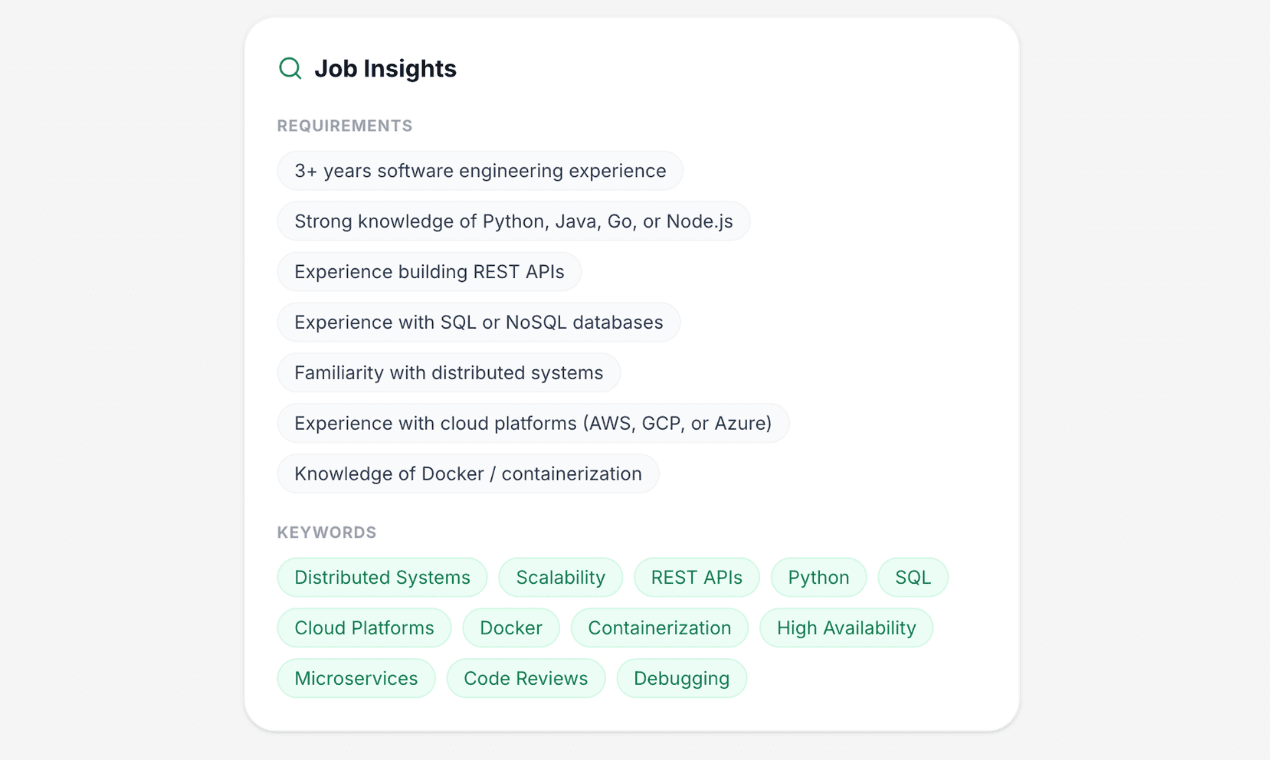This screenshot has height=760, width=1270.
Task: Select the 3+ years experience requirement pill
Action: [x=480, y=170]
